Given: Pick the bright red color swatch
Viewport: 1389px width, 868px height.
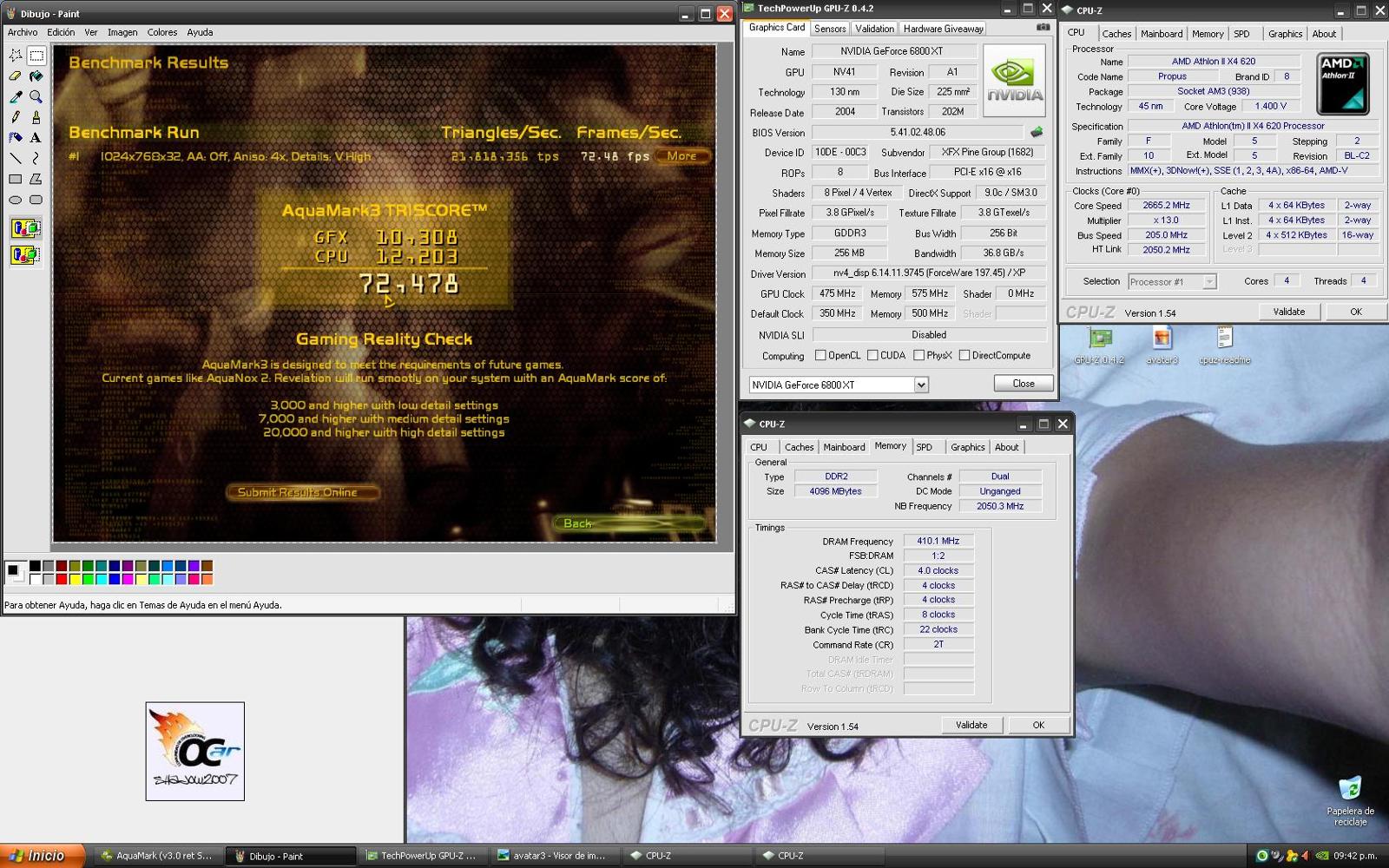Looking at the screenshot, I should coord(61,579).
